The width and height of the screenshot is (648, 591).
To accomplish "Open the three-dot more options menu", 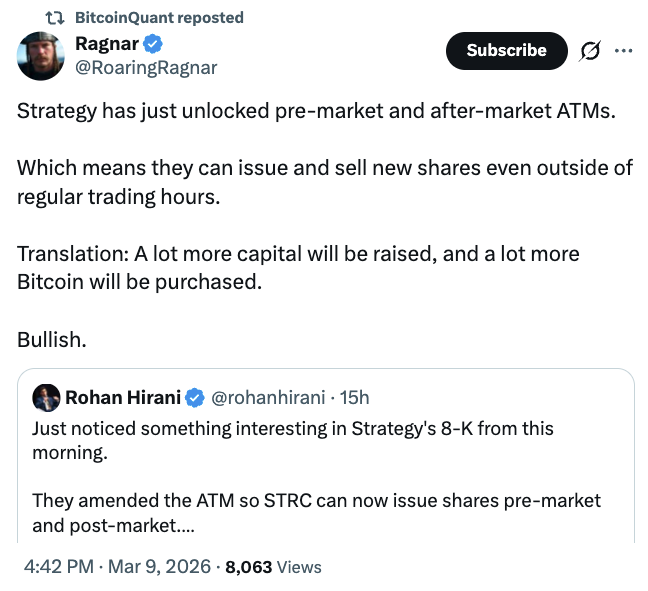I will click(x=623, y=50).
